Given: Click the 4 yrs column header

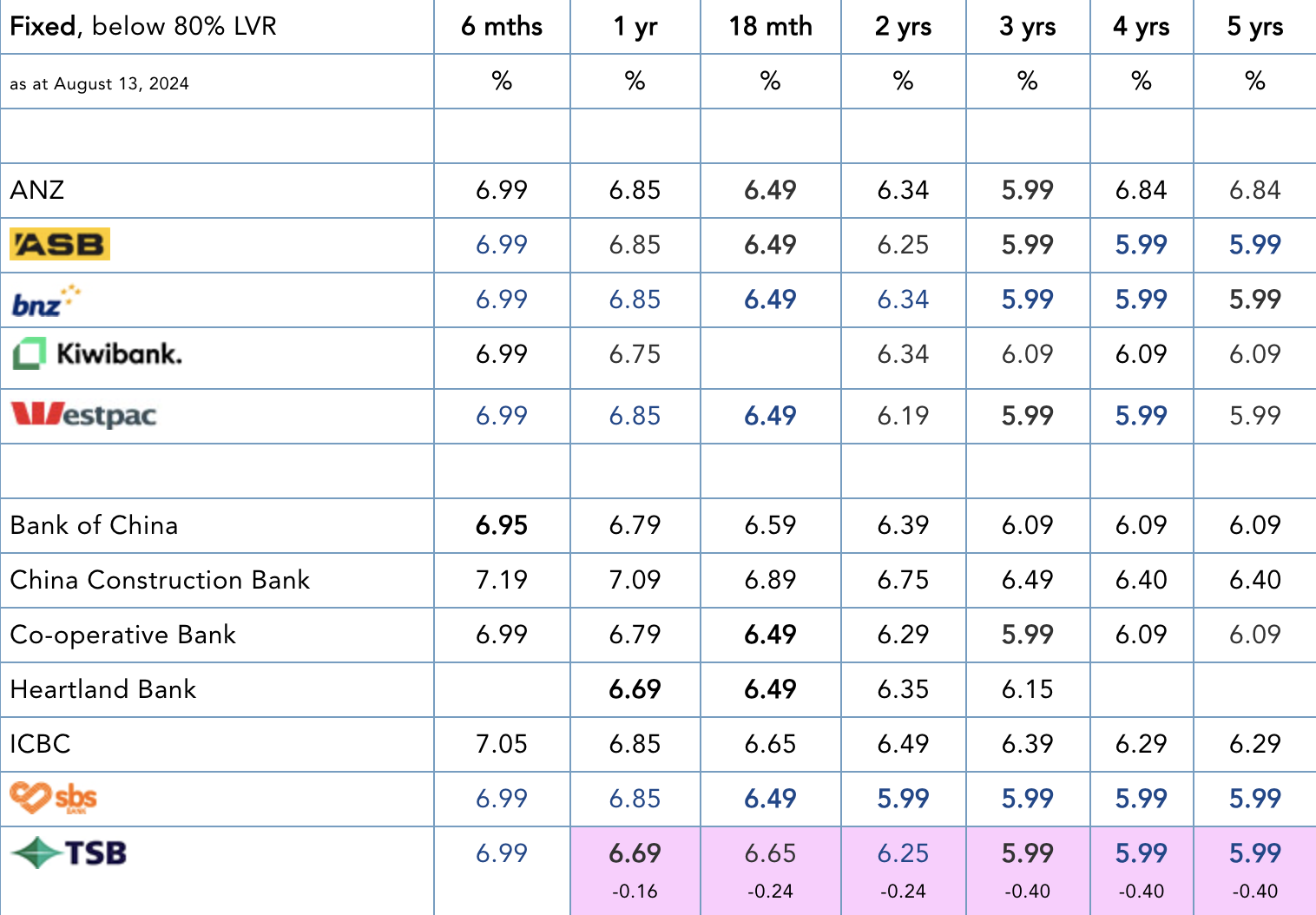Looking at the screenshot, I should coord(1142,27).
